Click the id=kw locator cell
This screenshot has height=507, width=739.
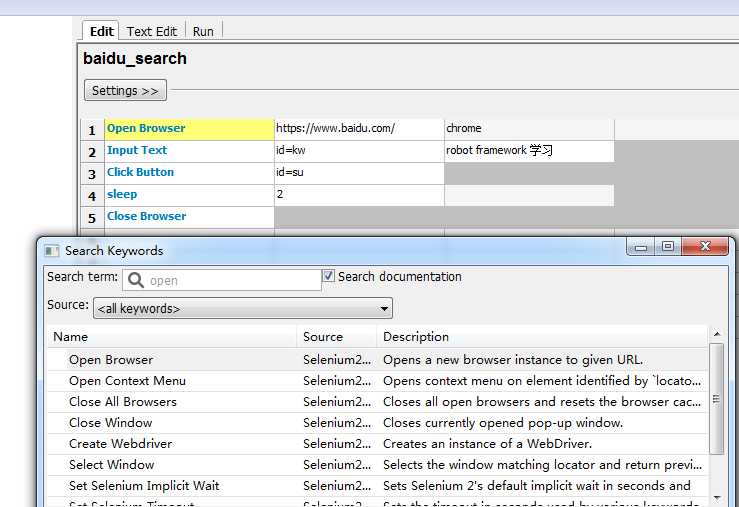[359, 151]
